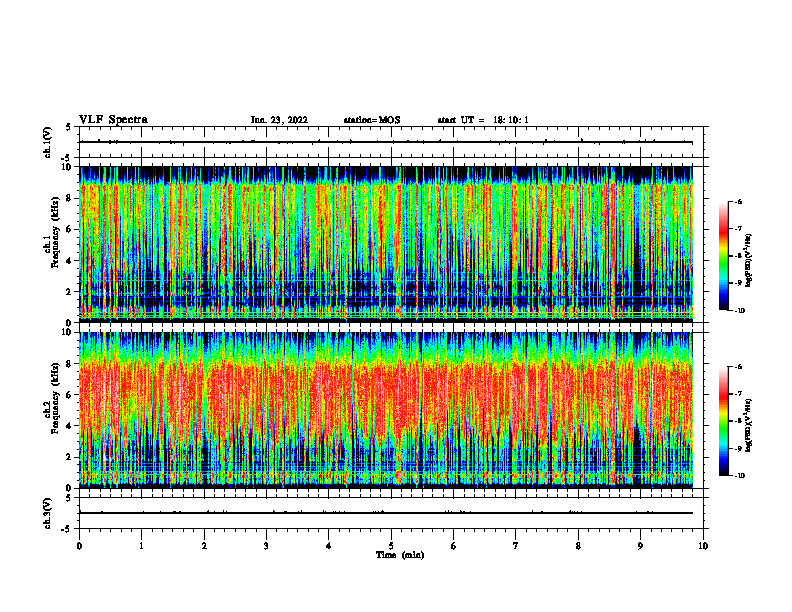Click time axis tick label "1"
The width and height of the screenshot is (792, 612).
coord(141,546)
